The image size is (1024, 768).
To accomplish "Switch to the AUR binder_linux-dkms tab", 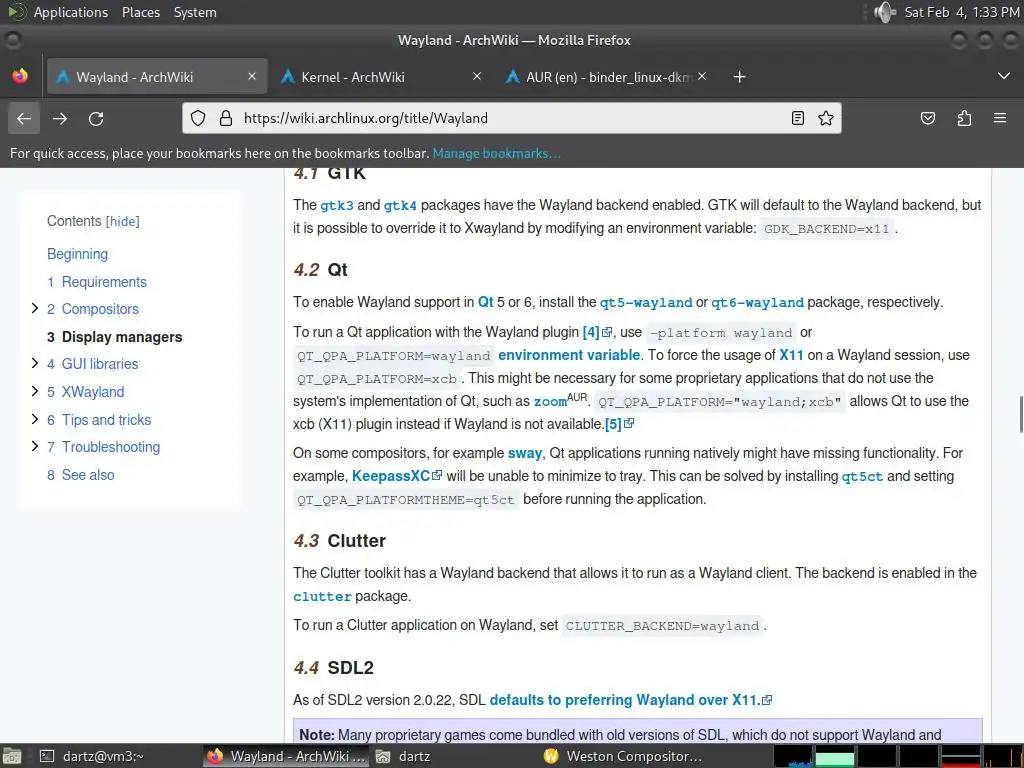I will 606,76.
